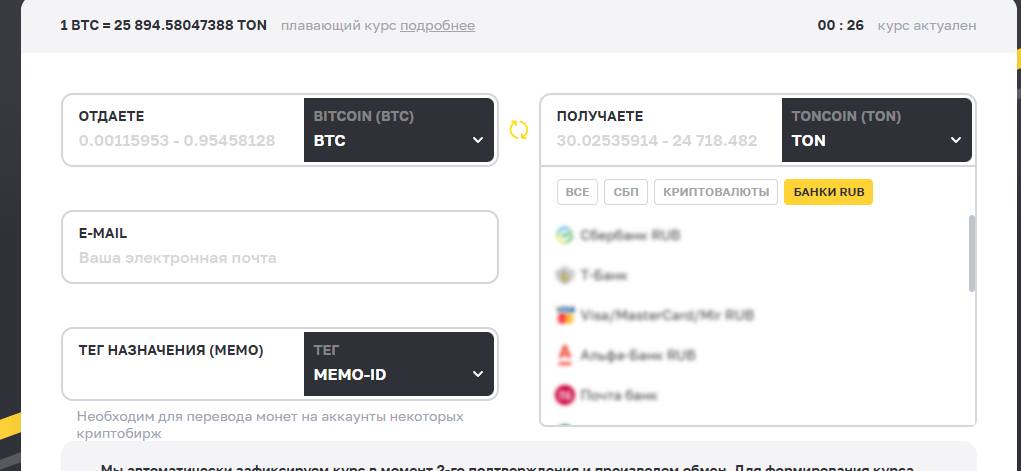
Task: Choose Visa/MasterCard/Mir RUB option
Action: (755, 315)
